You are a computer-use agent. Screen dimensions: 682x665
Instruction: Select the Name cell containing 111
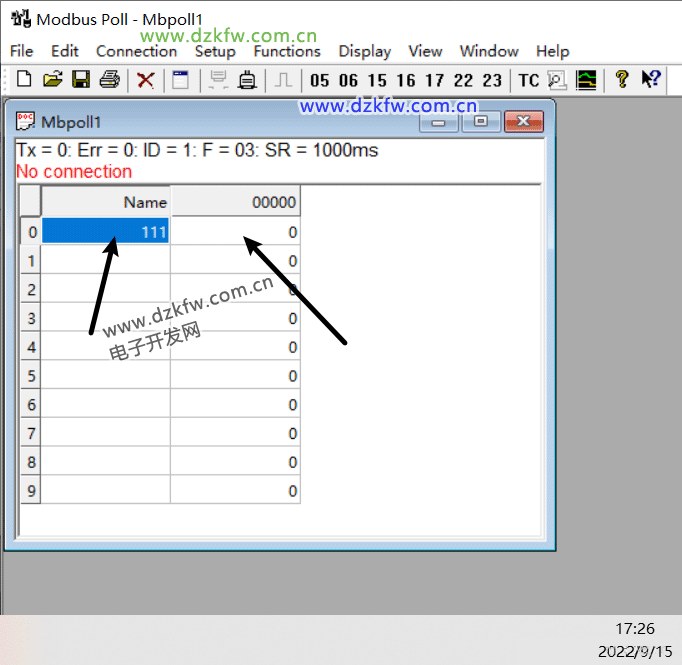pos(106,232)
